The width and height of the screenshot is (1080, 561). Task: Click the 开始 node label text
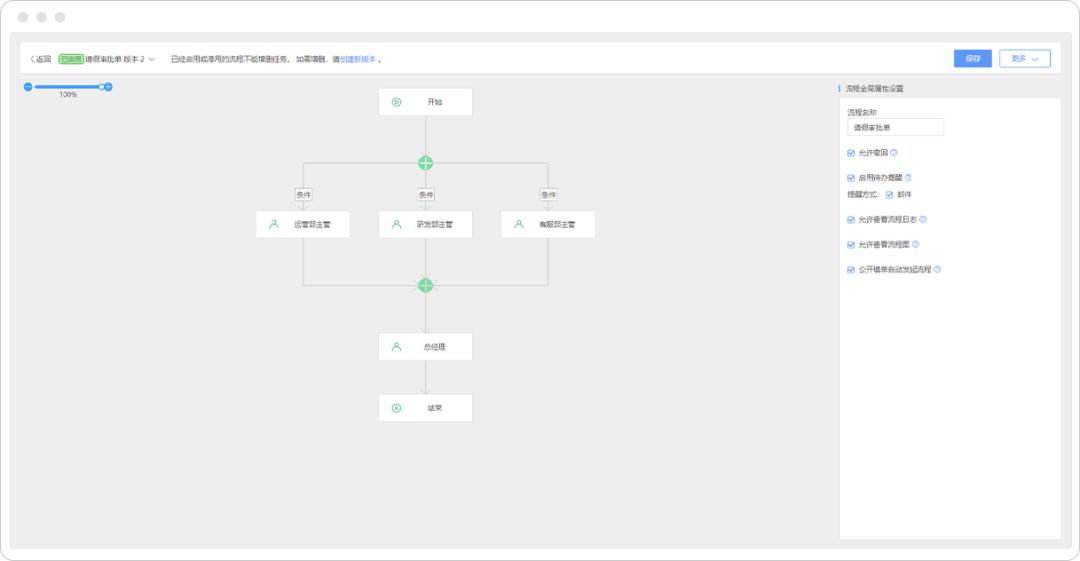435,102
